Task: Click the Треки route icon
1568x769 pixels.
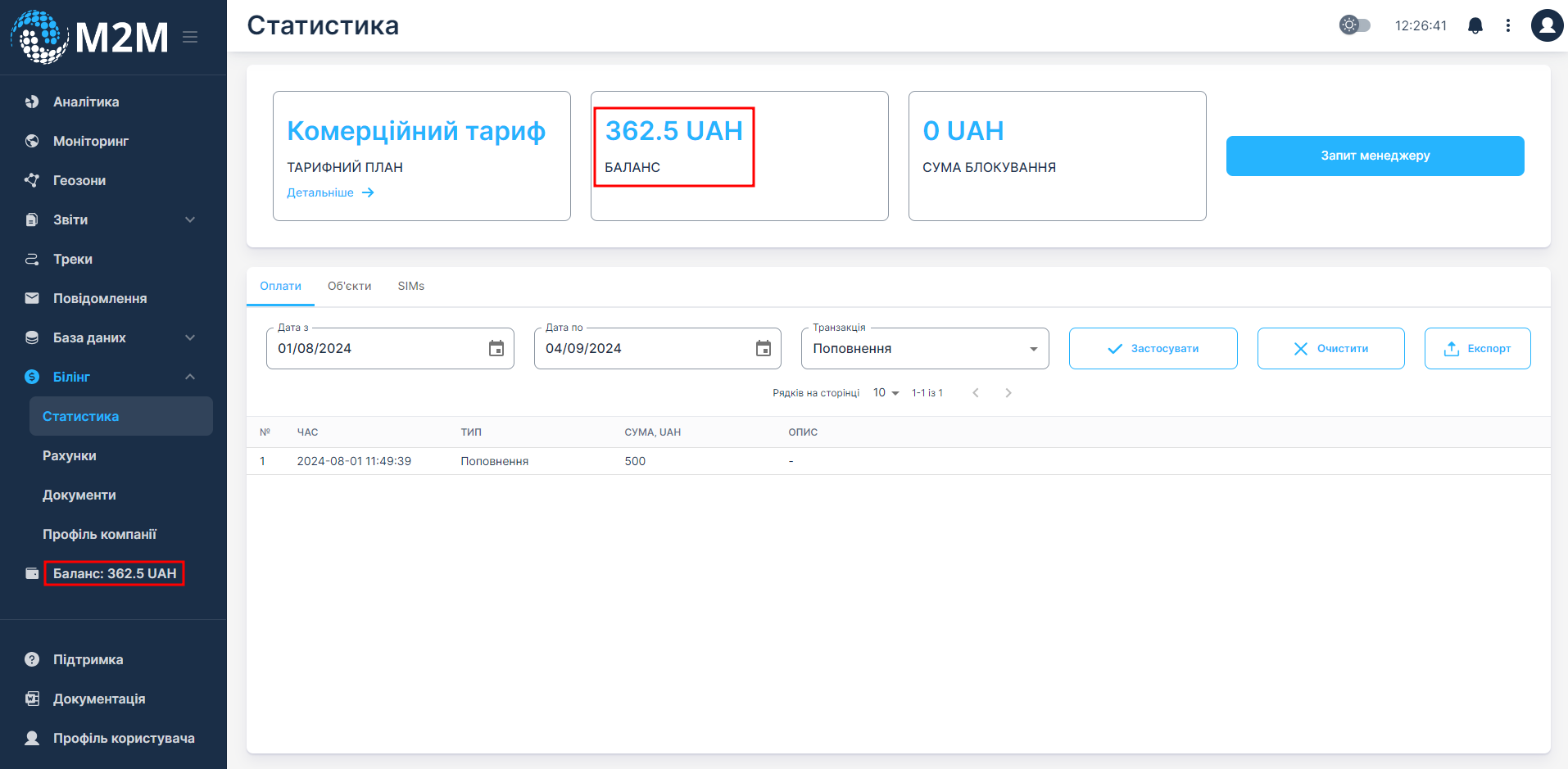Action: pyautogui.click(x=32, y=259)
